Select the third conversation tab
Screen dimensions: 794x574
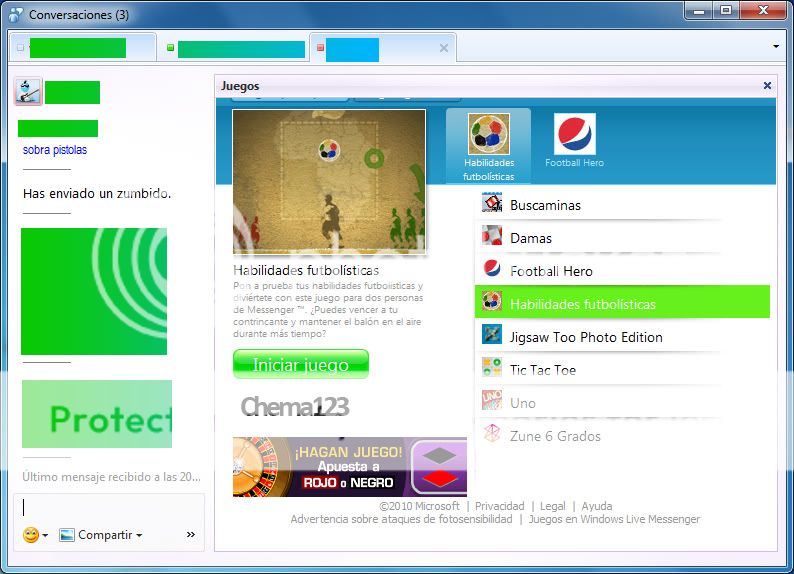click(382, 48)
